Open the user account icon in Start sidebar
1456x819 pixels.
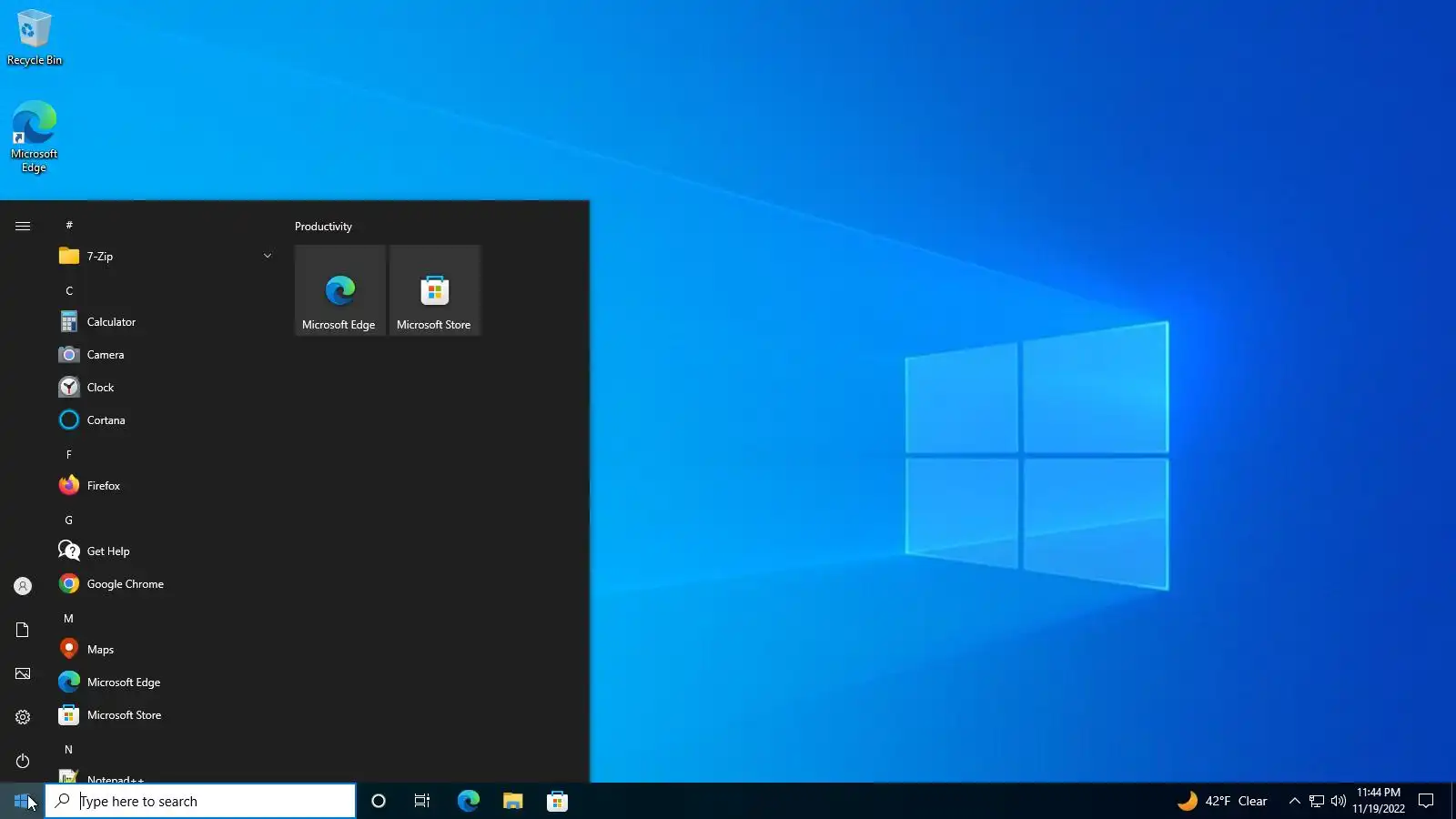click(x=23, y=586)
